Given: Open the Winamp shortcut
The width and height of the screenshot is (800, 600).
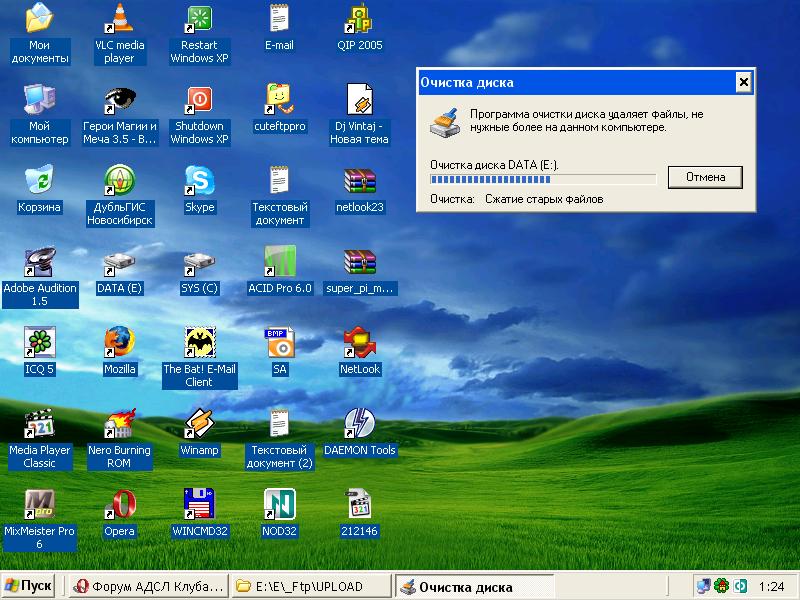Looking at the screenshot, I should pos(199,423).
